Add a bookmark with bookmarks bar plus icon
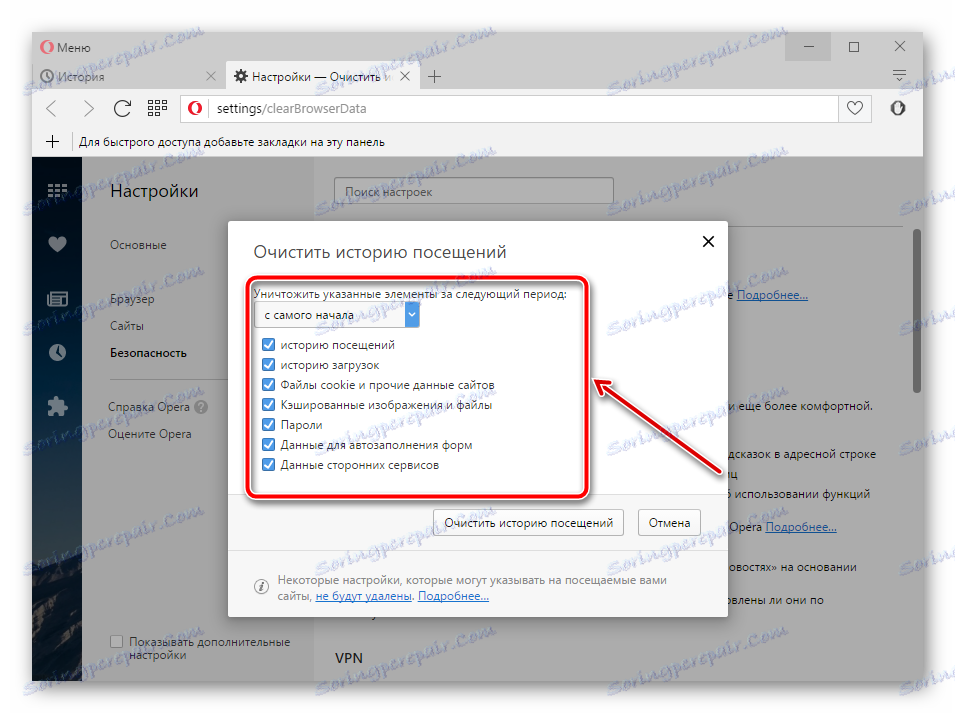 [x=52, y=142]
